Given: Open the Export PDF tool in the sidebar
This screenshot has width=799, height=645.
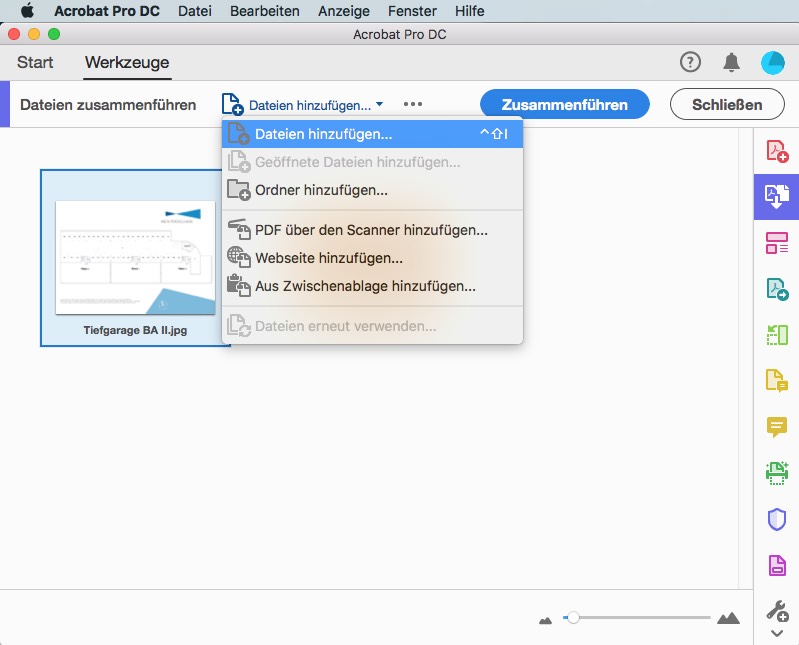Looking at the screenshot, I should [777, 289].
